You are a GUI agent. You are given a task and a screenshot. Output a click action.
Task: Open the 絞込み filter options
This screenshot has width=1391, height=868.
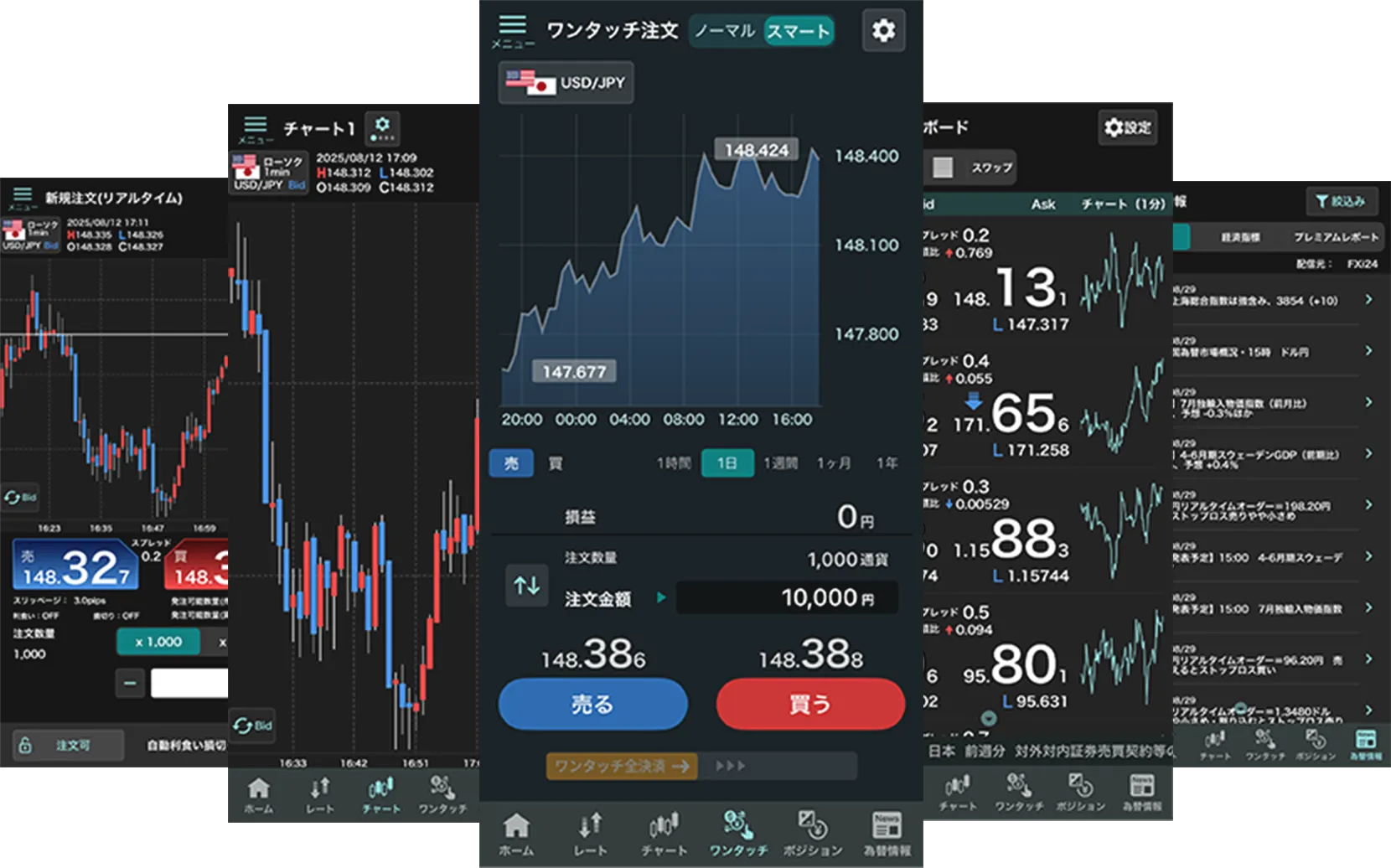point(1342,201)
